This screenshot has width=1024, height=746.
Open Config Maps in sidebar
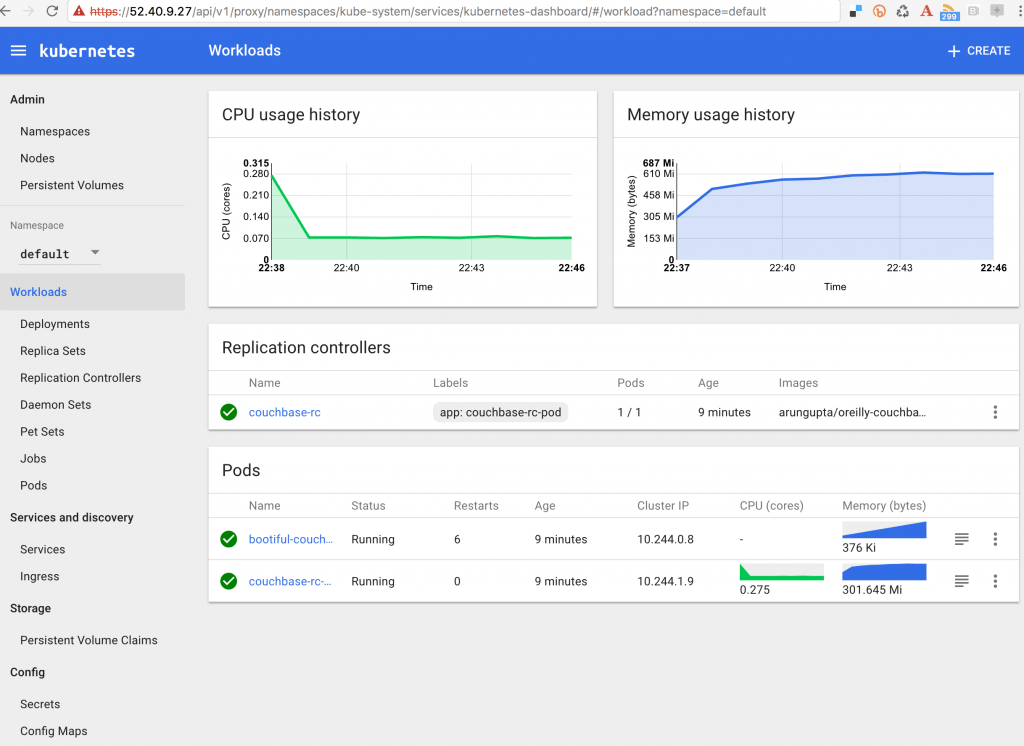pos(54,731)
